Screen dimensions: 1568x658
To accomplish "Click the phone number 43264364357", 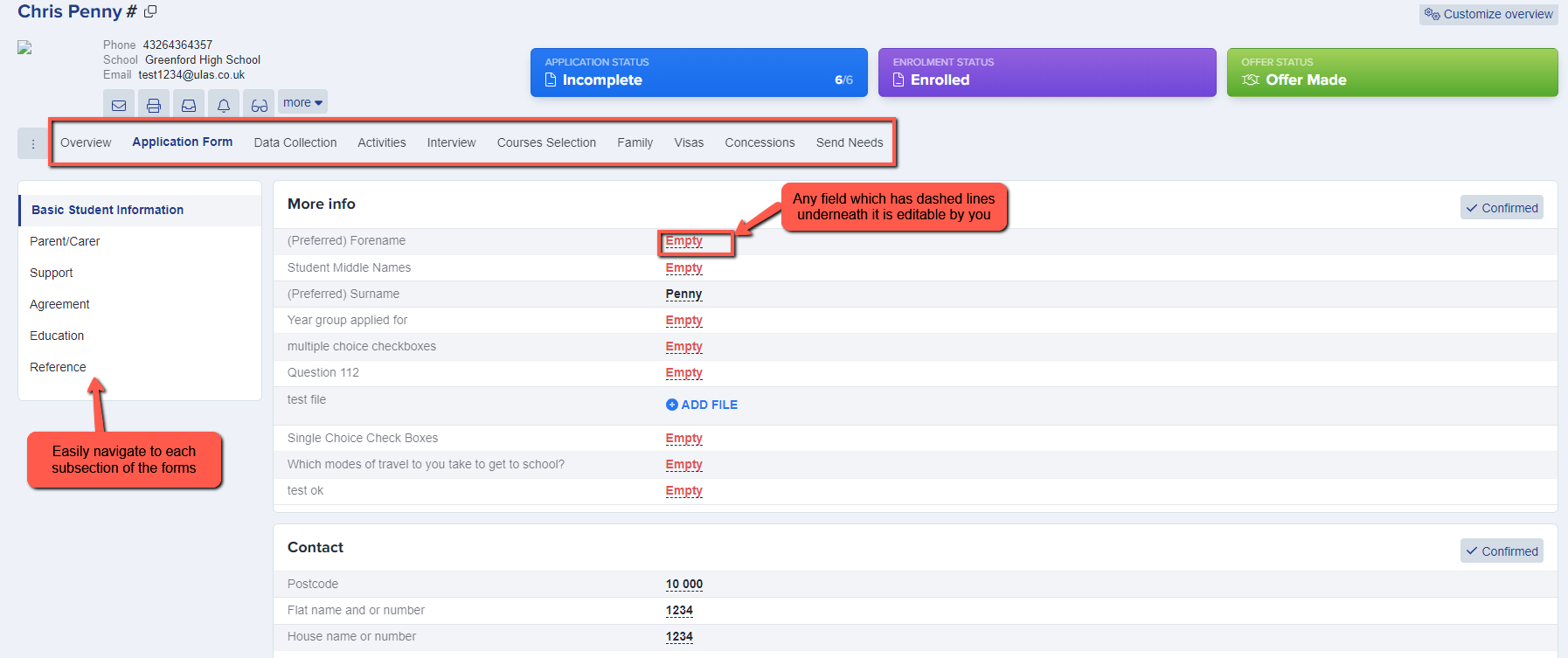I will [177, 45].
